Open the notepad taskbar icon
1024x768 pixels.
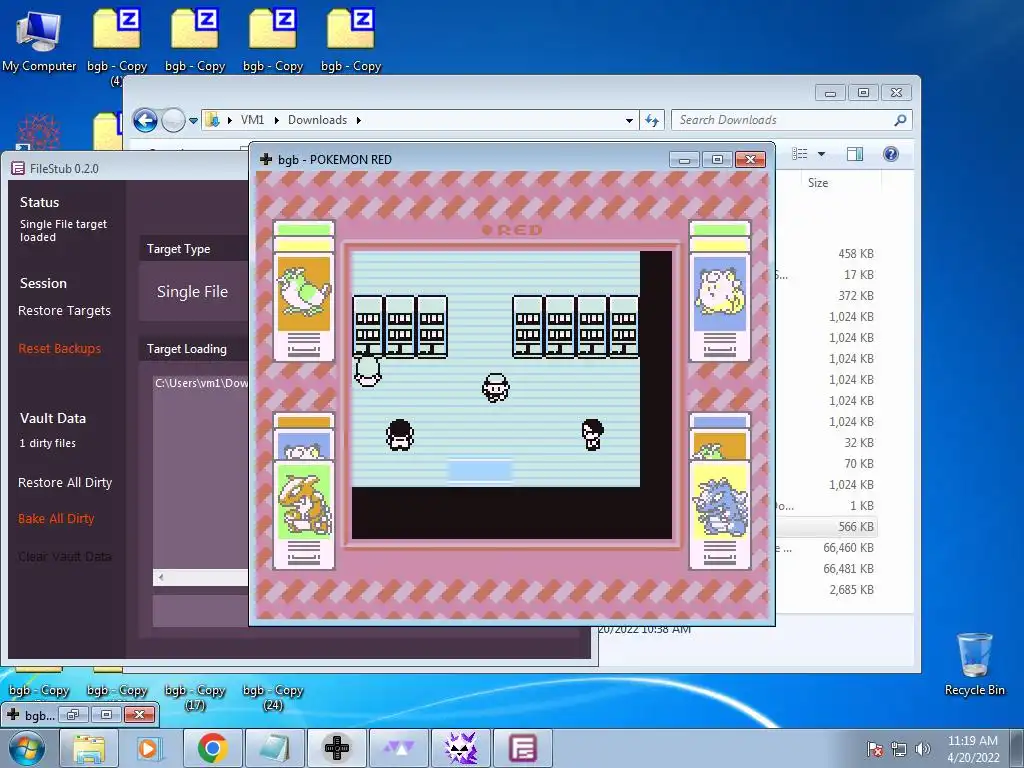coord(274,748)
